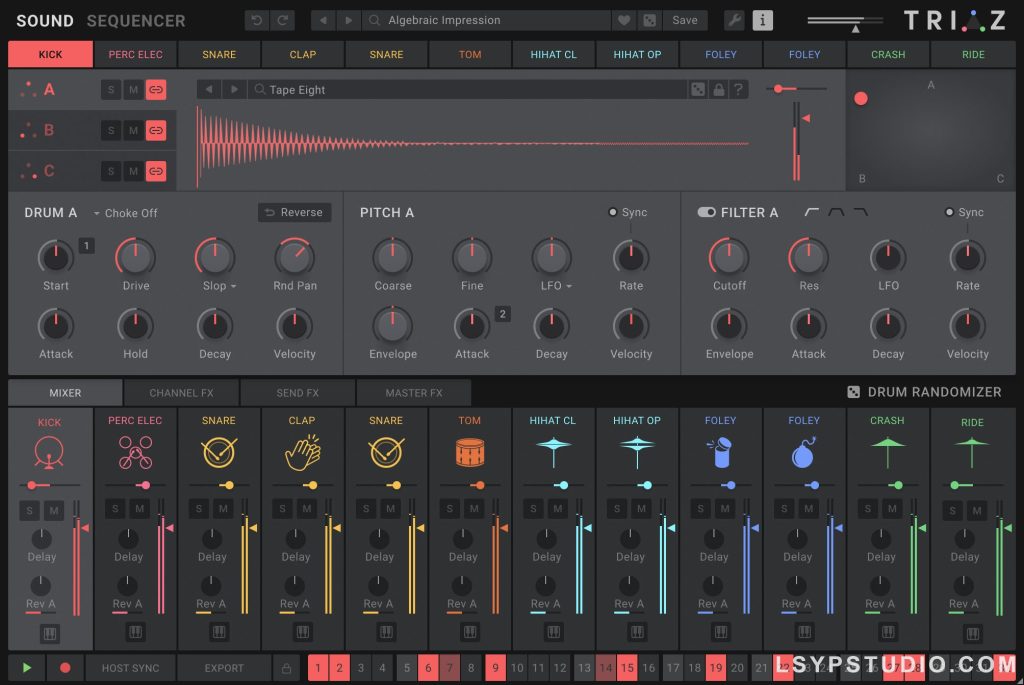Enable Sync on the PITCH A section
The image size is (1024, 685).
coord(611,211)
